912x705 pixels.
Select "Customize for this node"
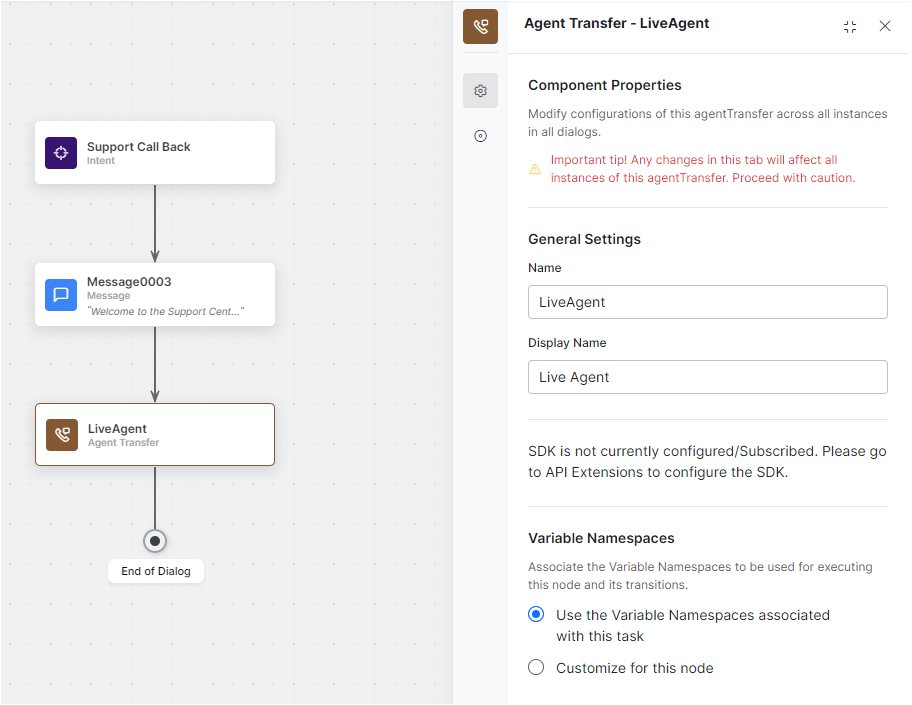[x=536, y=667]
